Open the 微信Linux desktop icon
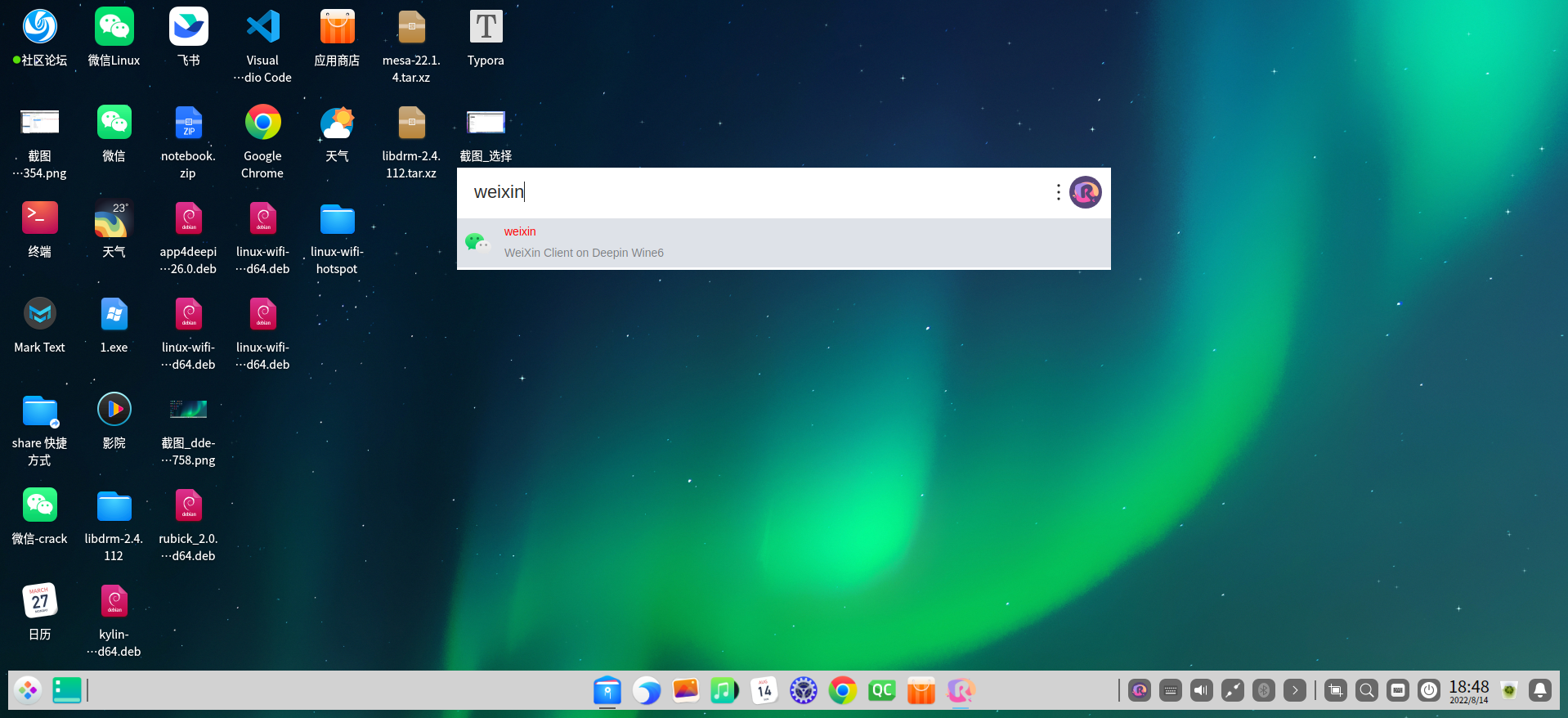 click(114, 38)
